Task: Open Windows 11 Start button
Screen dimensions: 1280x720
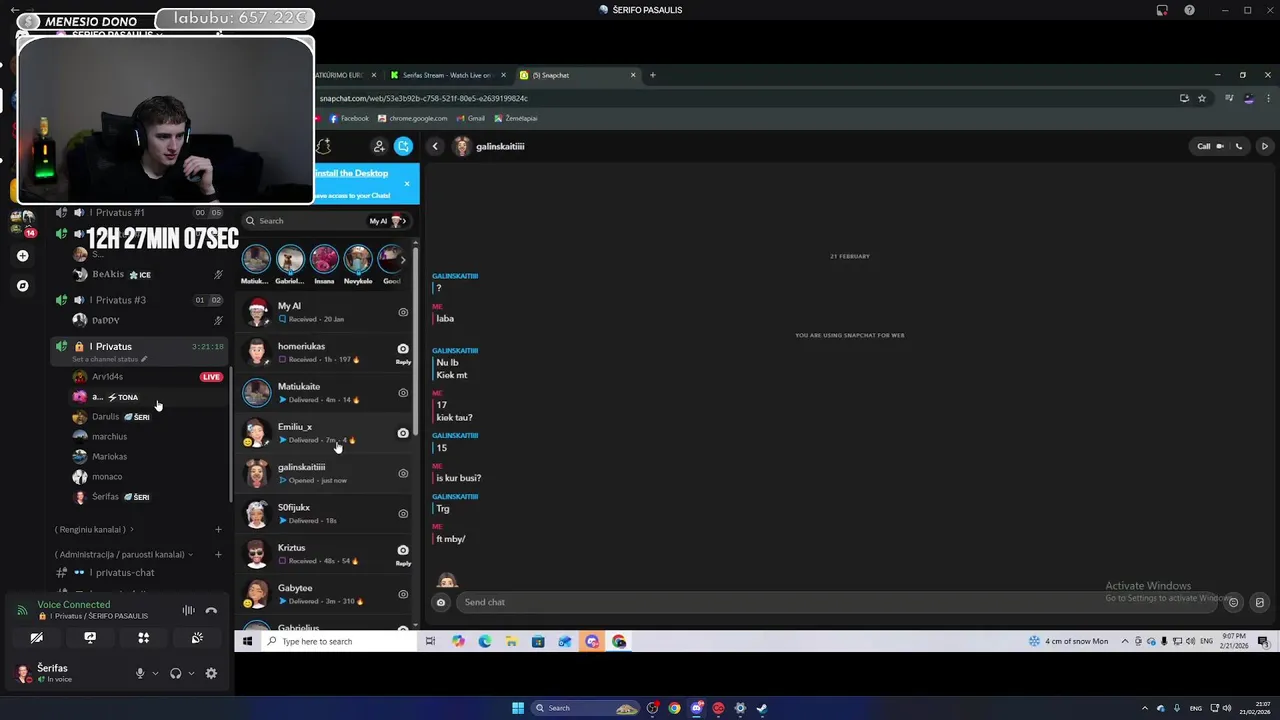Action: [x=518, y=708]
